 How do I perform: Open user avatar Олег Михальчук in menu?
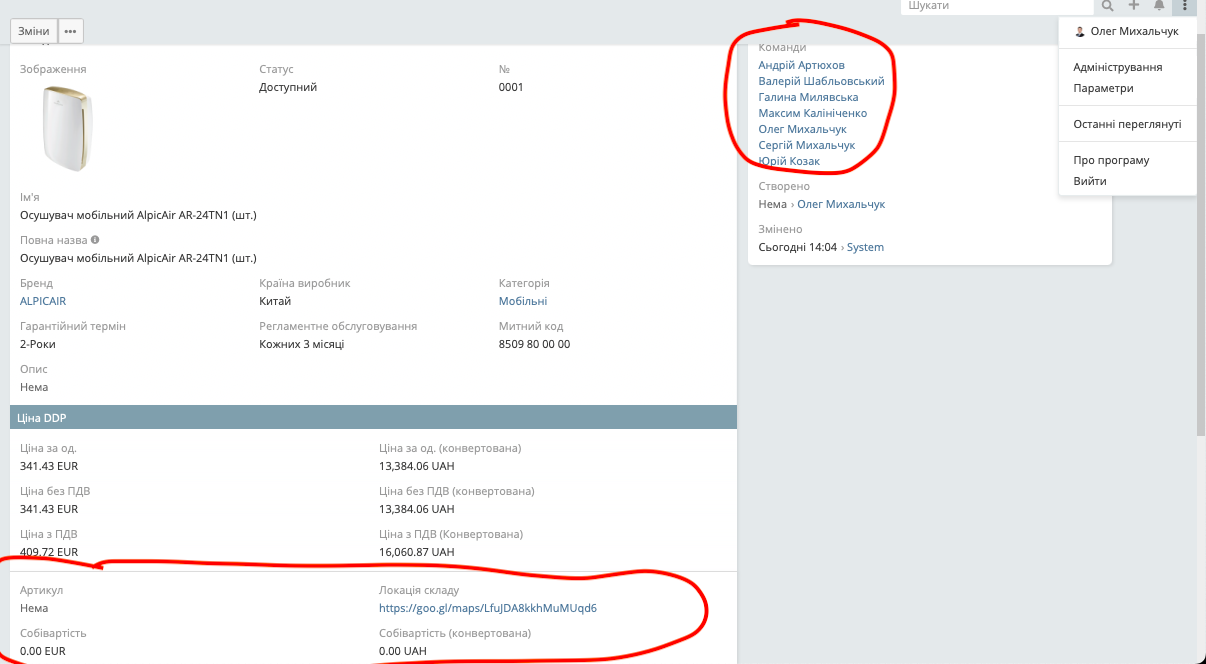[1080, 32]
